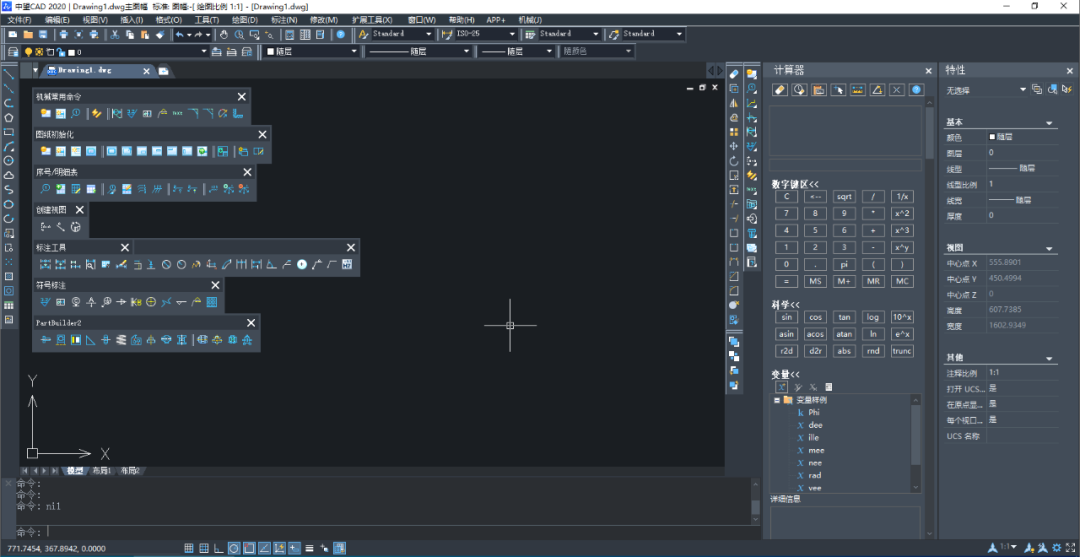Screen dimensions: 1080x557
Task: Click the Layer Properties Manager icon
Action: [x=12, y=51]
